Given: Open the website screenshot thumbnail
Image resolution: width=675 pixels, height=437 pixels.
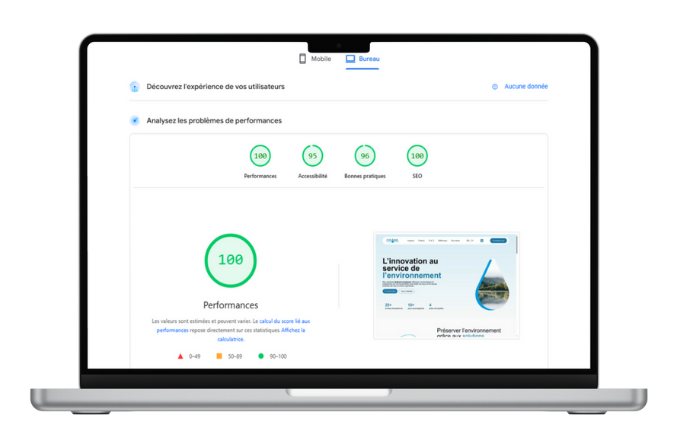Looking at the screenshot, I should (446, 286).
